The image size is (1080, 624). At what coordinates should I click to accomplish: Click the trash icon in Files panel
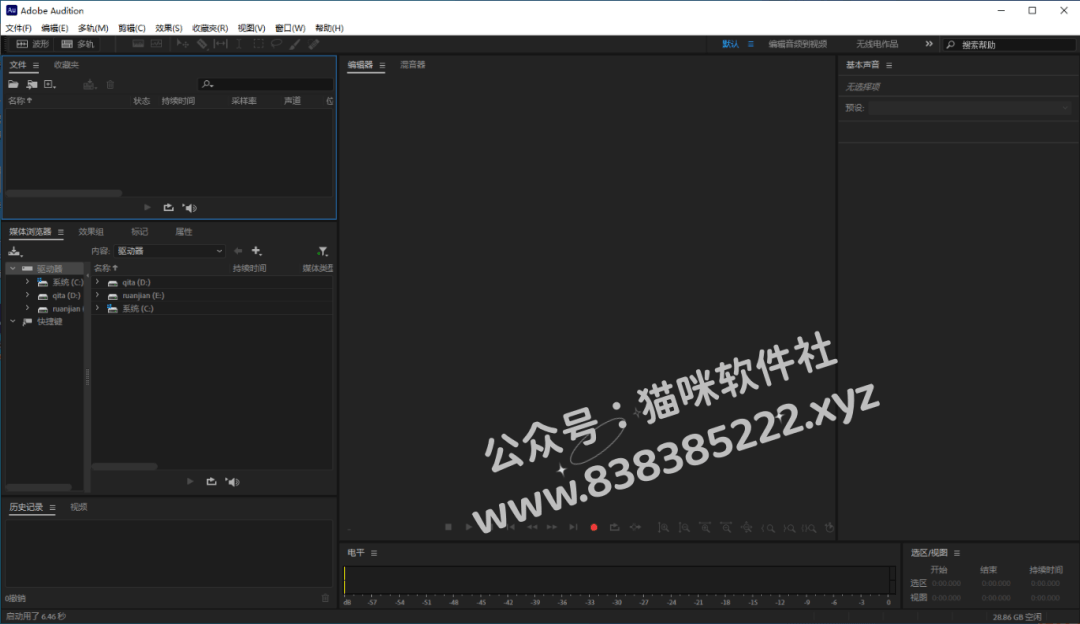[110, 84]
